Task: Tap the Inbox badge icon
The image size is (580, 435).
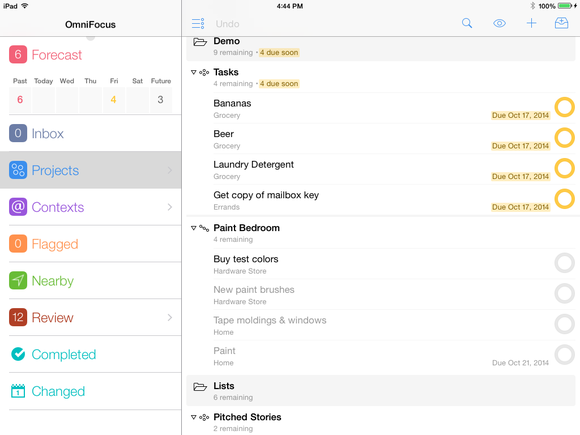Action: (18, 133)
